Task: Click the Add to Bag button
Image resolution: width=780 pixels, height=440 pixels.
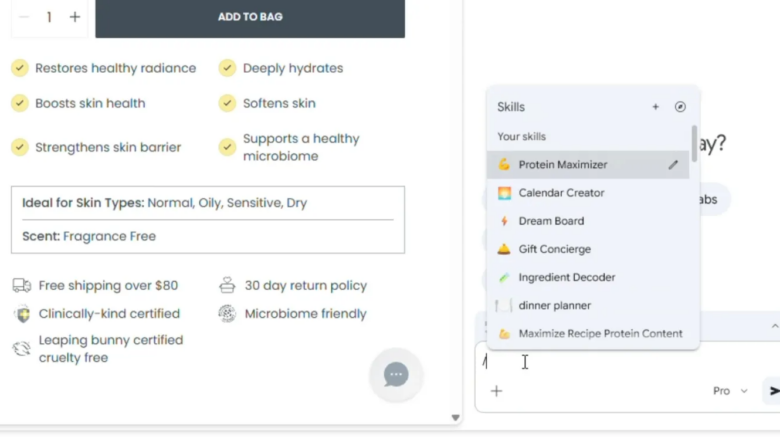Action: coord(250,17)
